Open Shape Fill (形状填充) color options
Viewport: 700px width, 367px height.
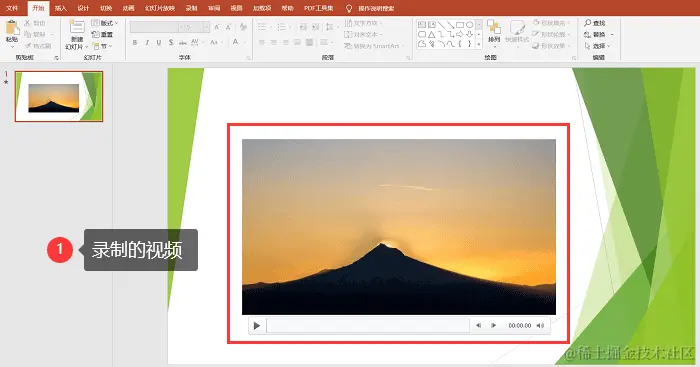[x=551, y=23]
